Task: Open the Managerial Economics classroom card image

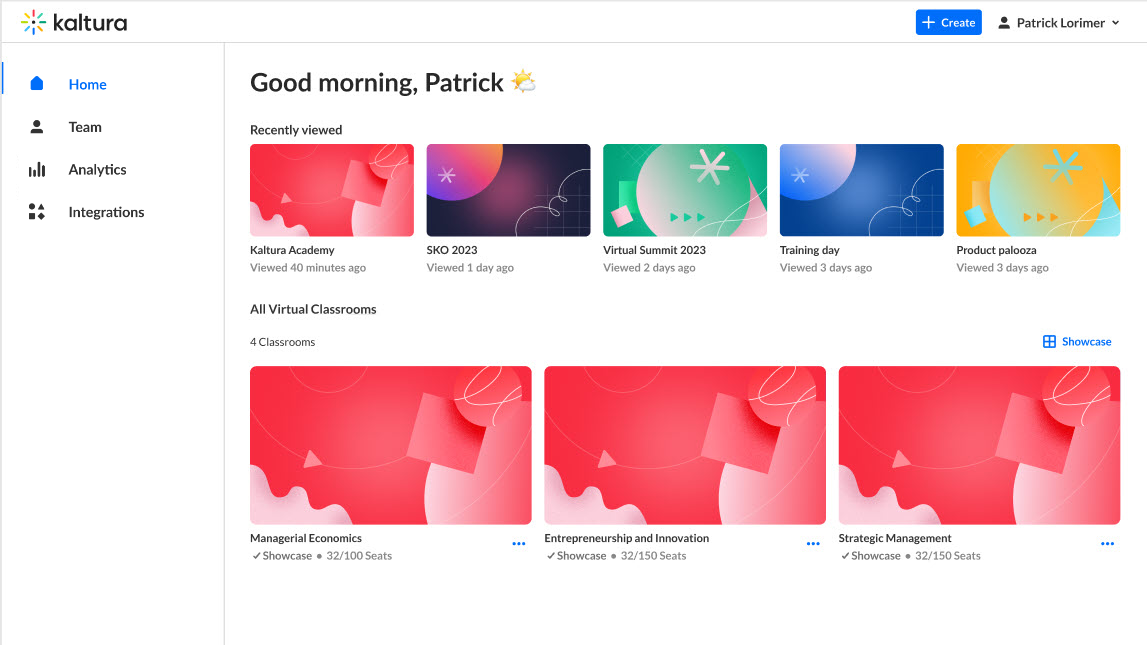Action: [x=391, y=445]
